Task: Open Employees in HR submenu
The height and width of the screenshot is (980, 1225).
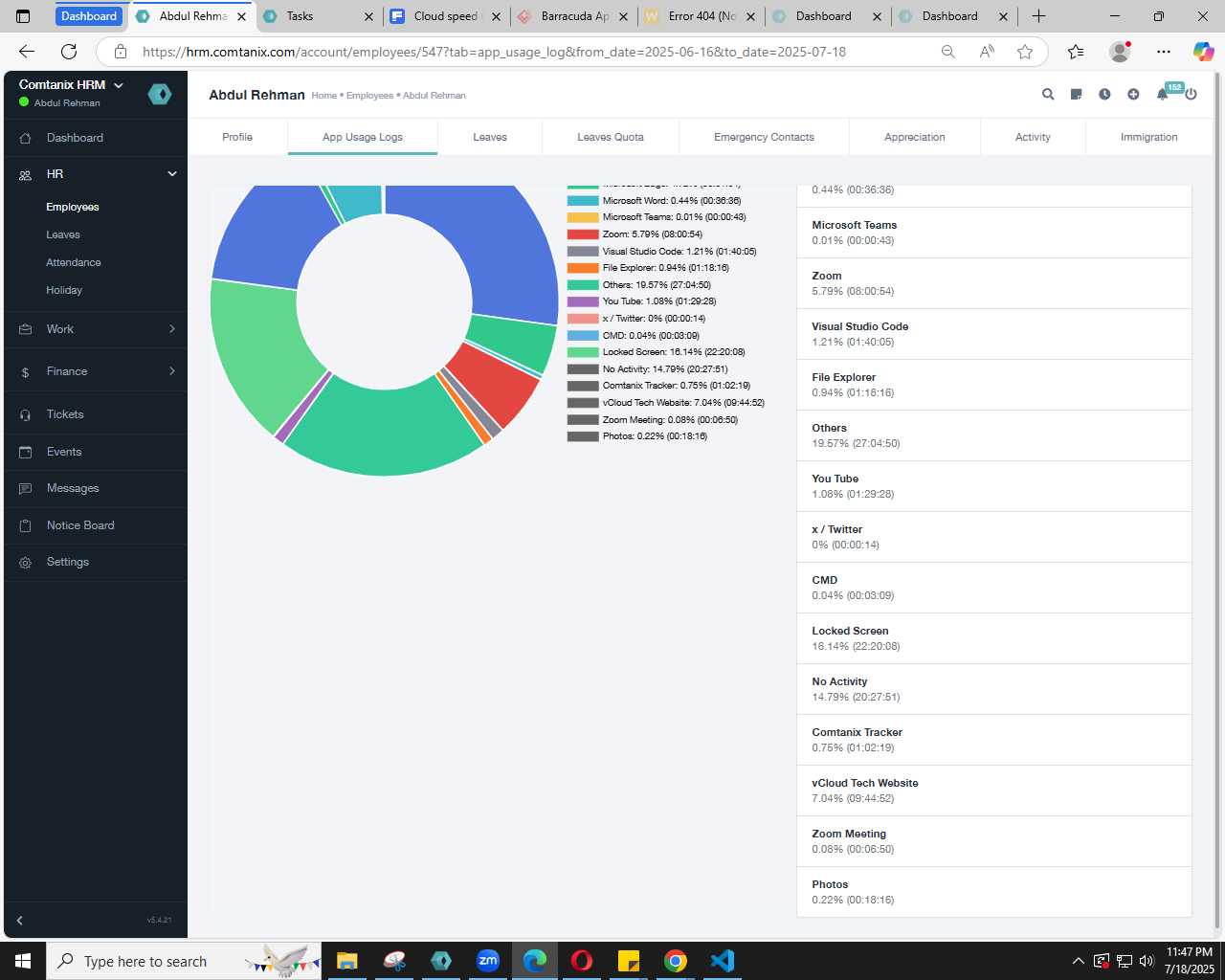Action: tap(73, 207)
